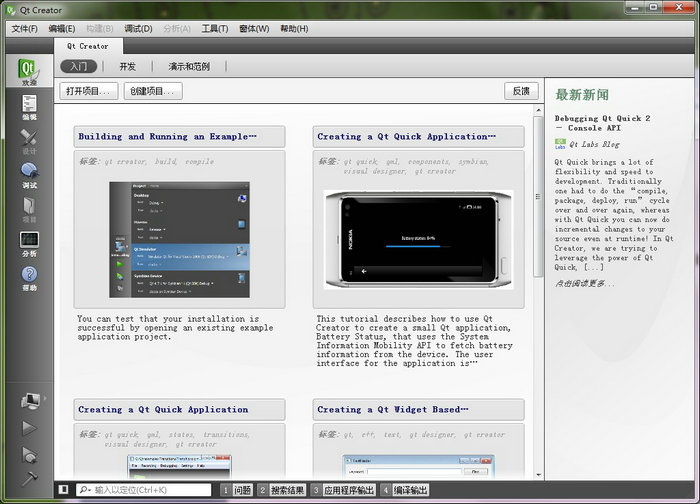Toggle the sidebar with bottom-left icon
This screenshot has height=504, width=700.
63,490
